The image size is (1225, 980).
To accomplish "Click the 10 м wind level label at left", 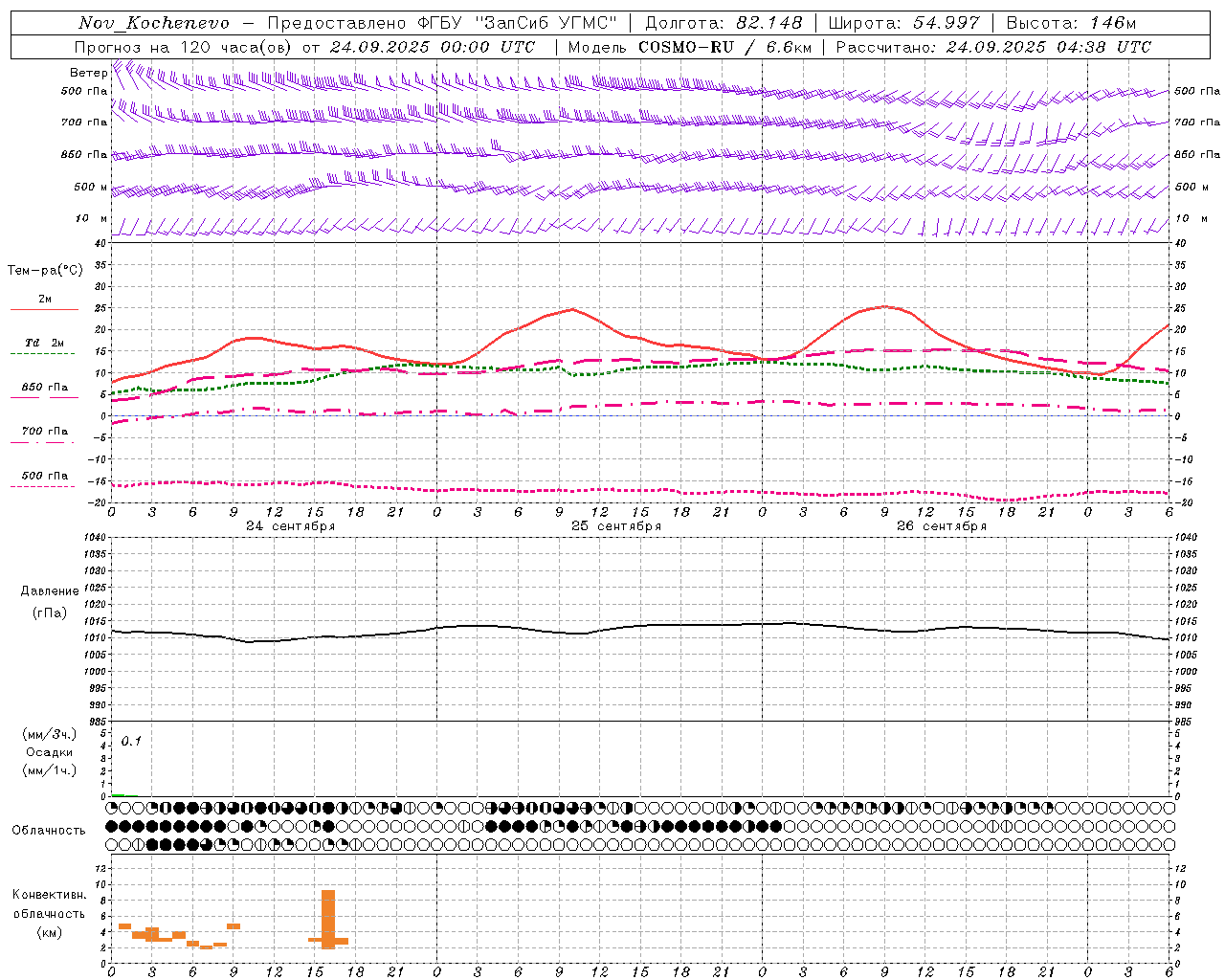I will 92,218.
